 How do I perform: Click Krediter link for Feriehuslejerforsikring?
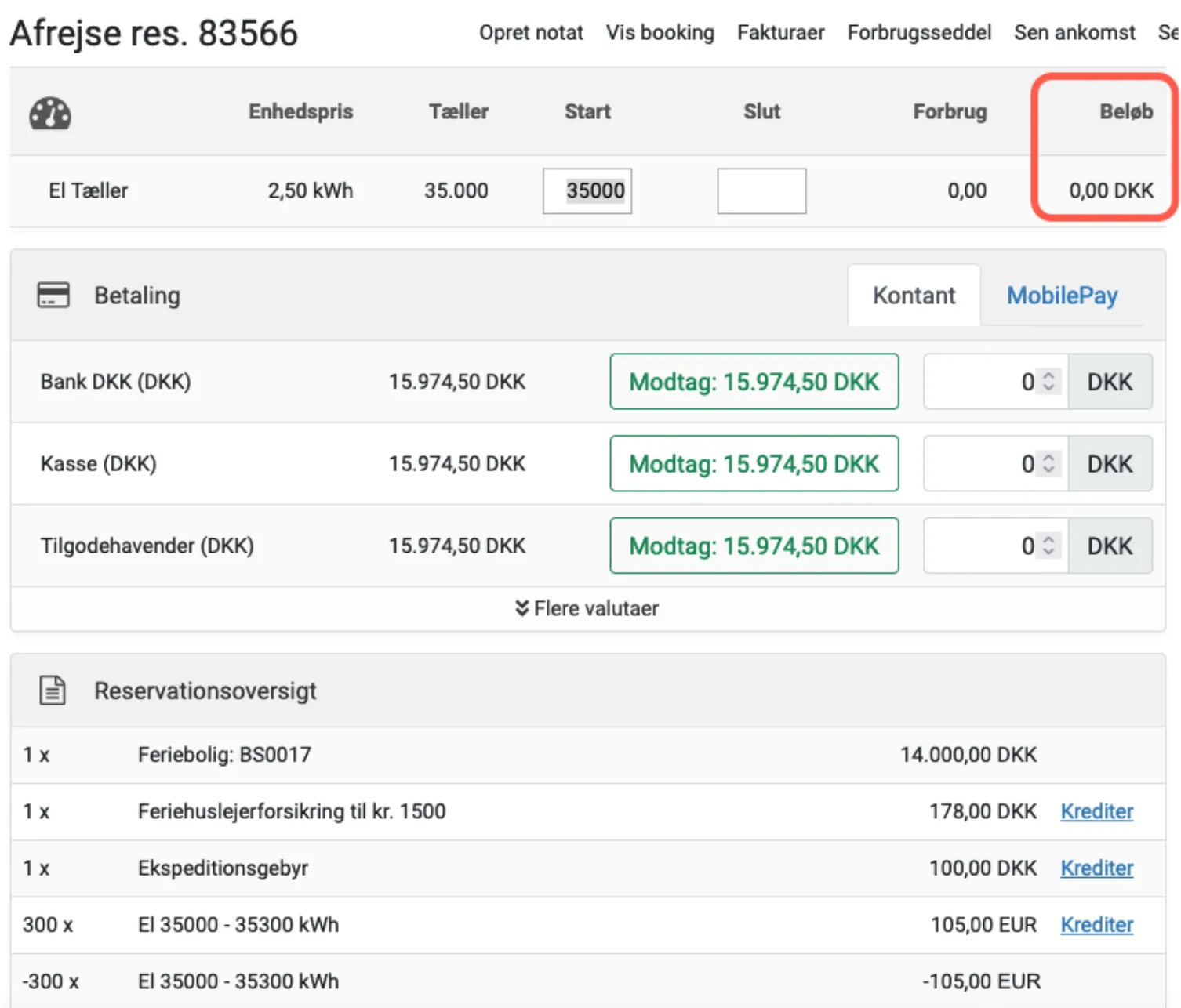pyautogui.click(x=1096, y=811)
